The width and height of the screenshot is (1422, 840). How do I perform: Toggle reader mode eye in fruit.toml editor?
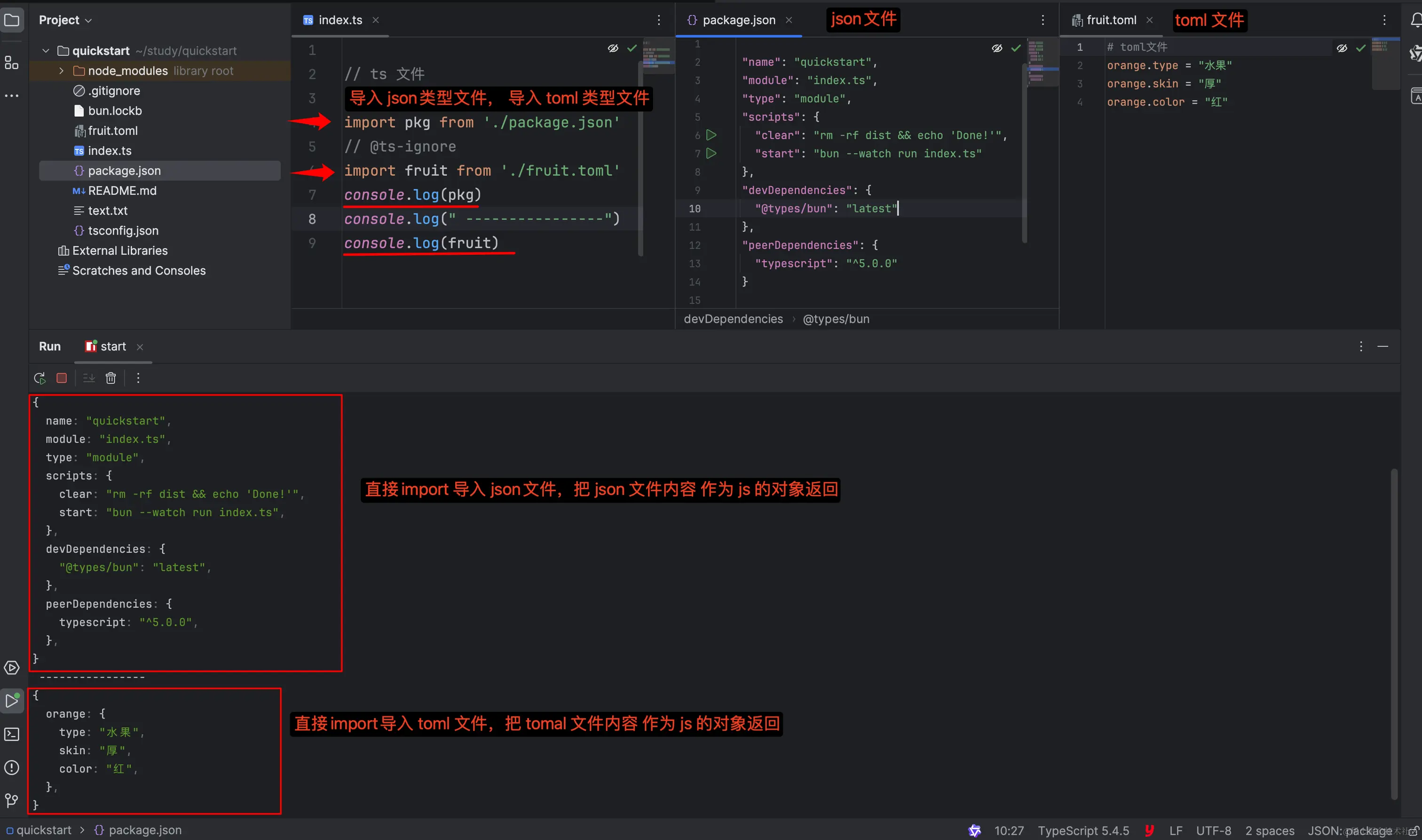tap(1342, 49)
